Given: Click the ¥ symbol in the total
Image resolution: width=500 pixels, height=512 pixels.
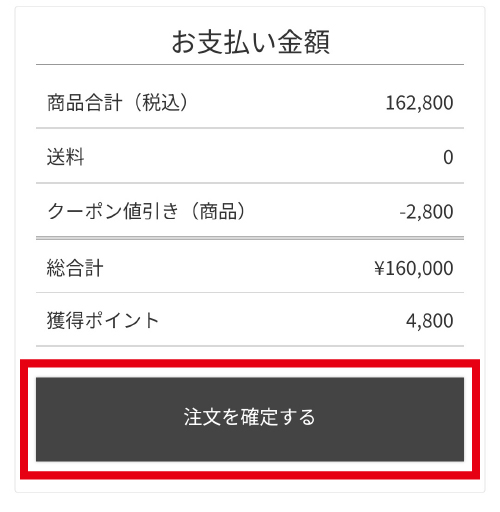Looking at the screenshot, I should (x=379, y=268).
